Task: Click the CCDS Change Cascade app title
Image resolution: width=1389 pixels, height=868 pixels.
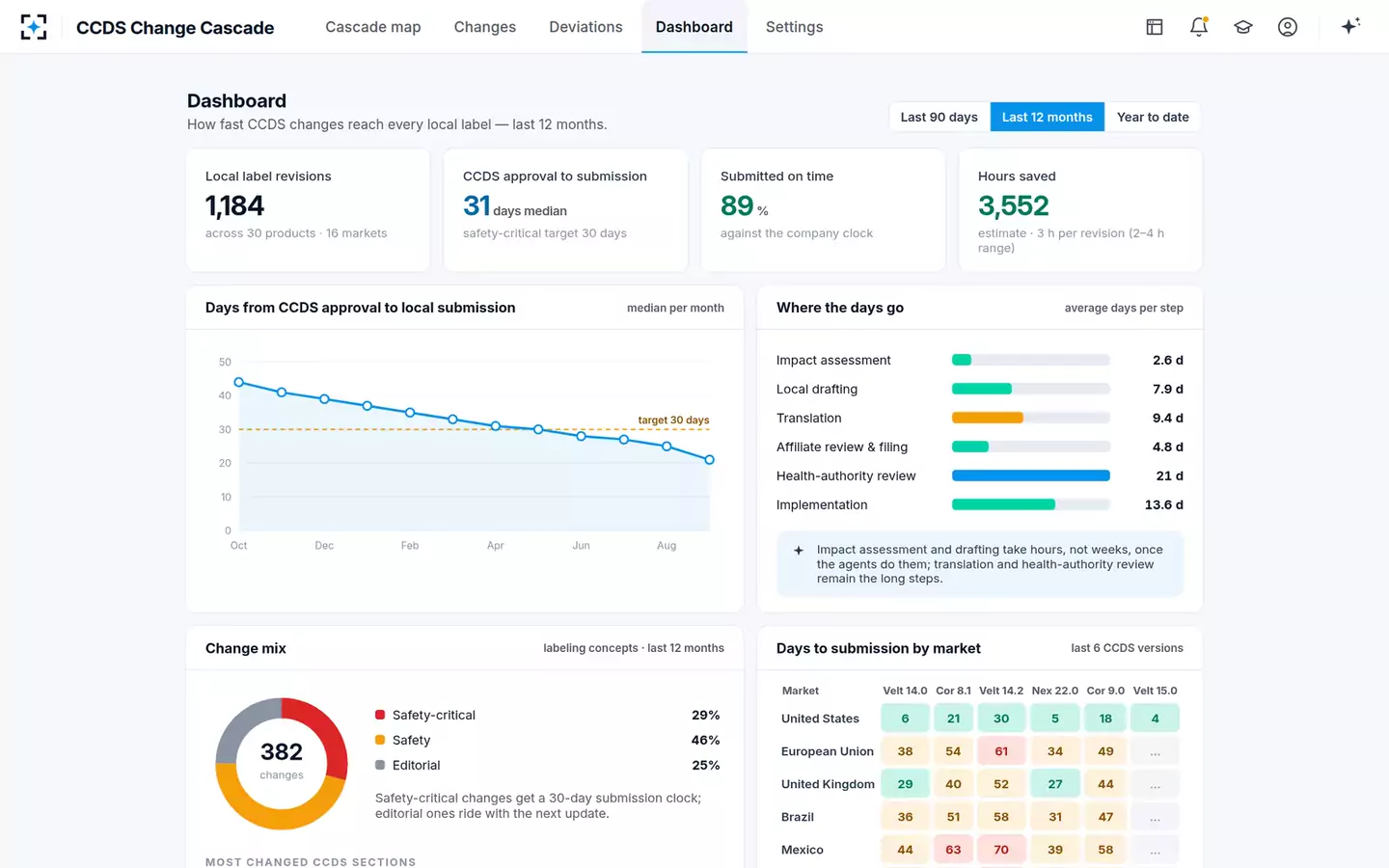Action: point(176,28)
